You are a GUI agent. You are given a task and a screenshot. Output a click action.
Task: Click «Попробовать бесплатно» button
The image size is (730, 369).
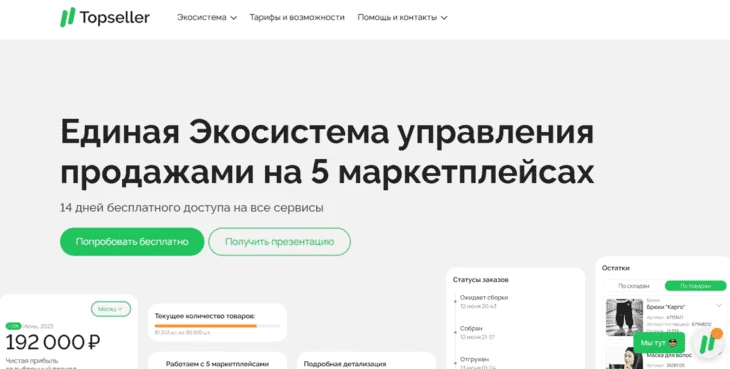tap(132, 242)
